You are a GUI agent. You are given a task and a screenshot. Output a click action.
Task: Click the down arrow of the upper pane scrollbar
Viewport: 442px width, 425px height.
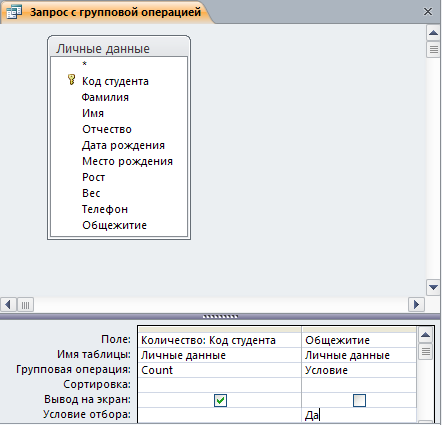tap(433, 287)
